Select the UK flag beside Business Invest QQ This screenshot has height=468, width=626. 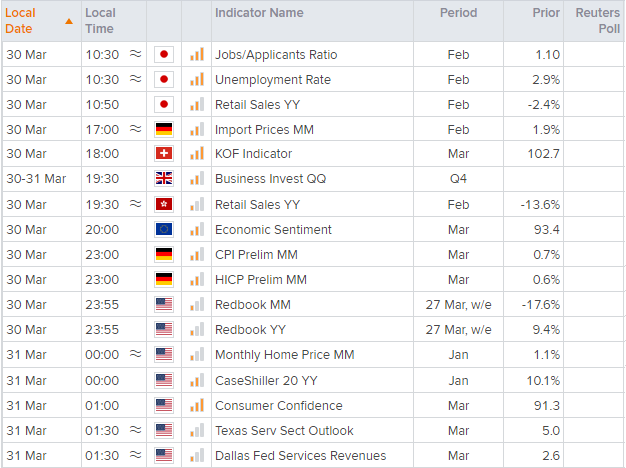pyautogui.click(x=164, y=179)
